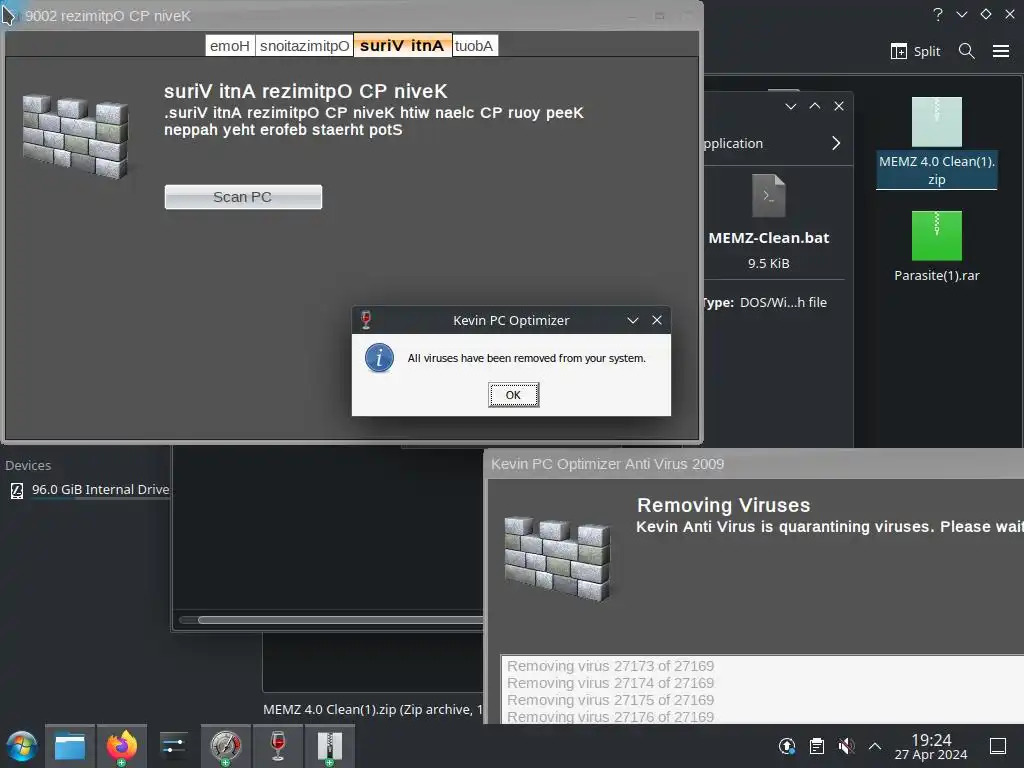Click the 'Removing virus 27173 of 27169' line
This screenshot has width=1024, height=768.
pyautogui.click(x=611, y=666)
